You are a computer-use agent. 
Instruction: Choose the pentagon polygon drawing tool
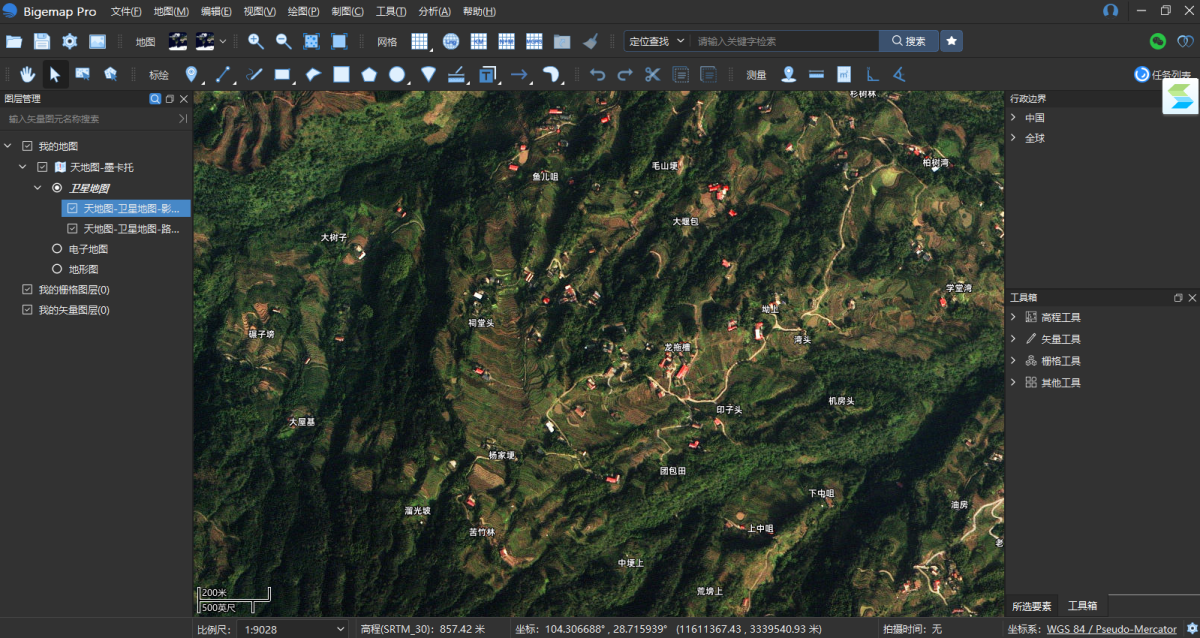pyautogui.click(x=369, y=74)
